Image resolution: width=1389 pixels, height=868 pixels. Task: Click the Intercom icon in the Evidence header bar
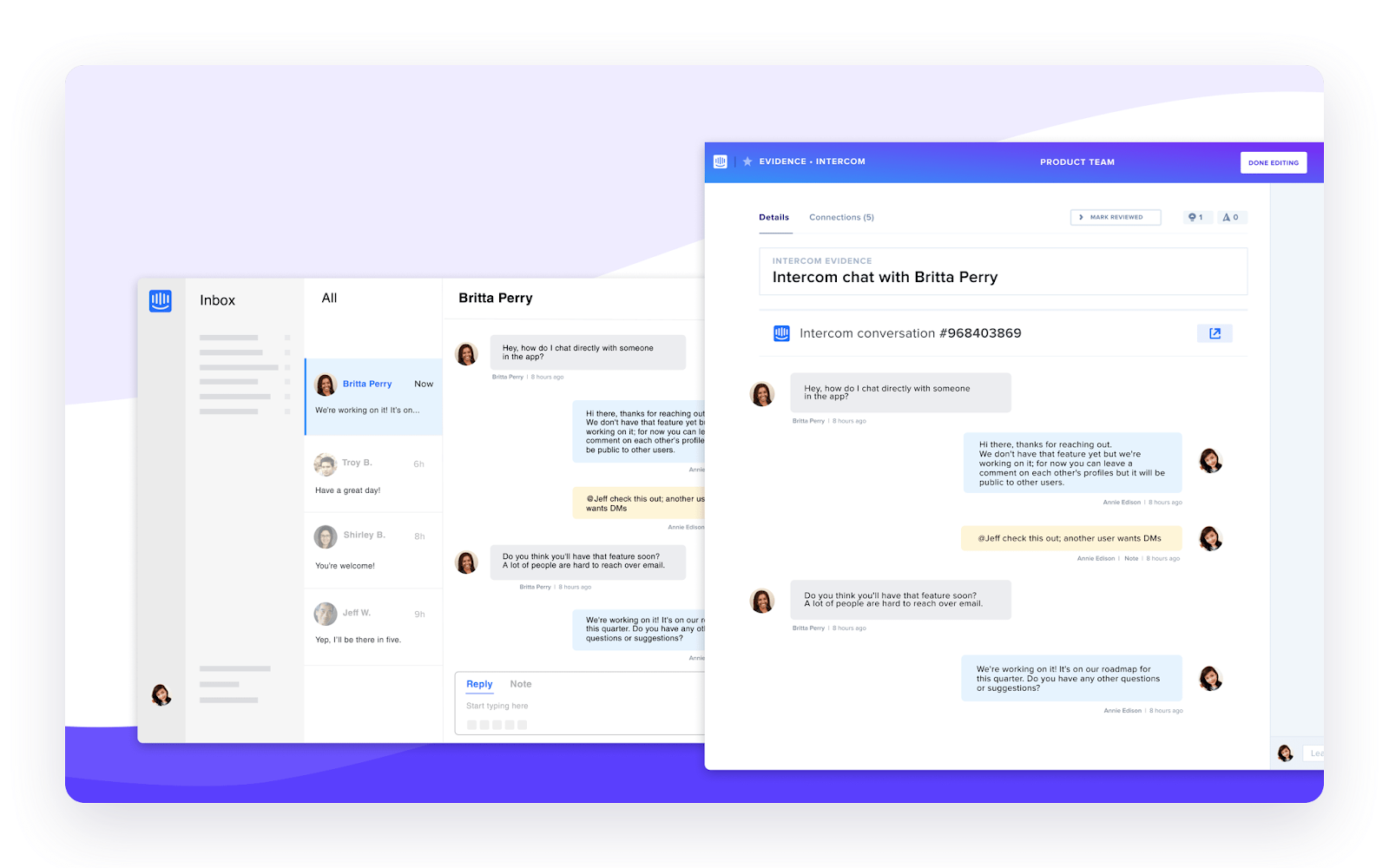[x=720, y=161]
